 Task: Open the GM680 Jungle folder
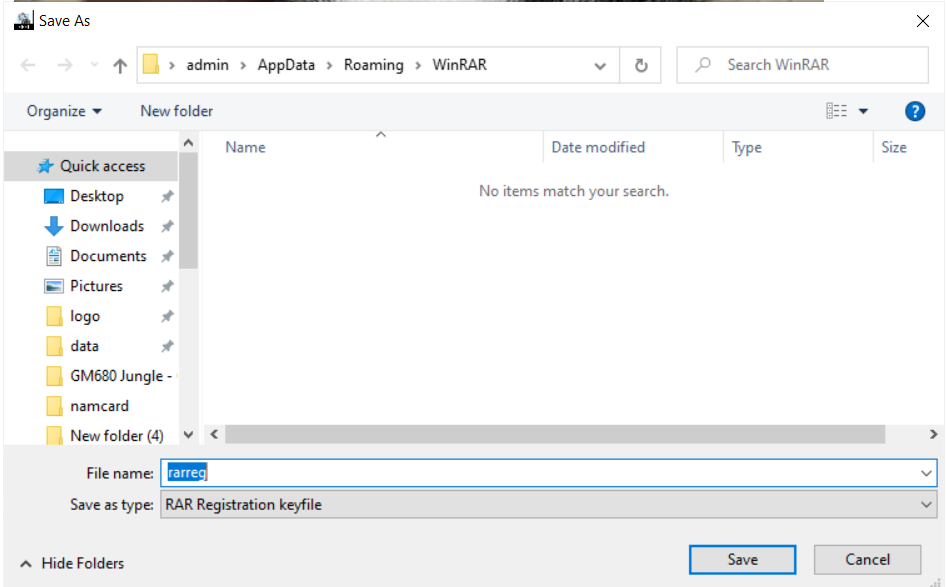(121, 376)
